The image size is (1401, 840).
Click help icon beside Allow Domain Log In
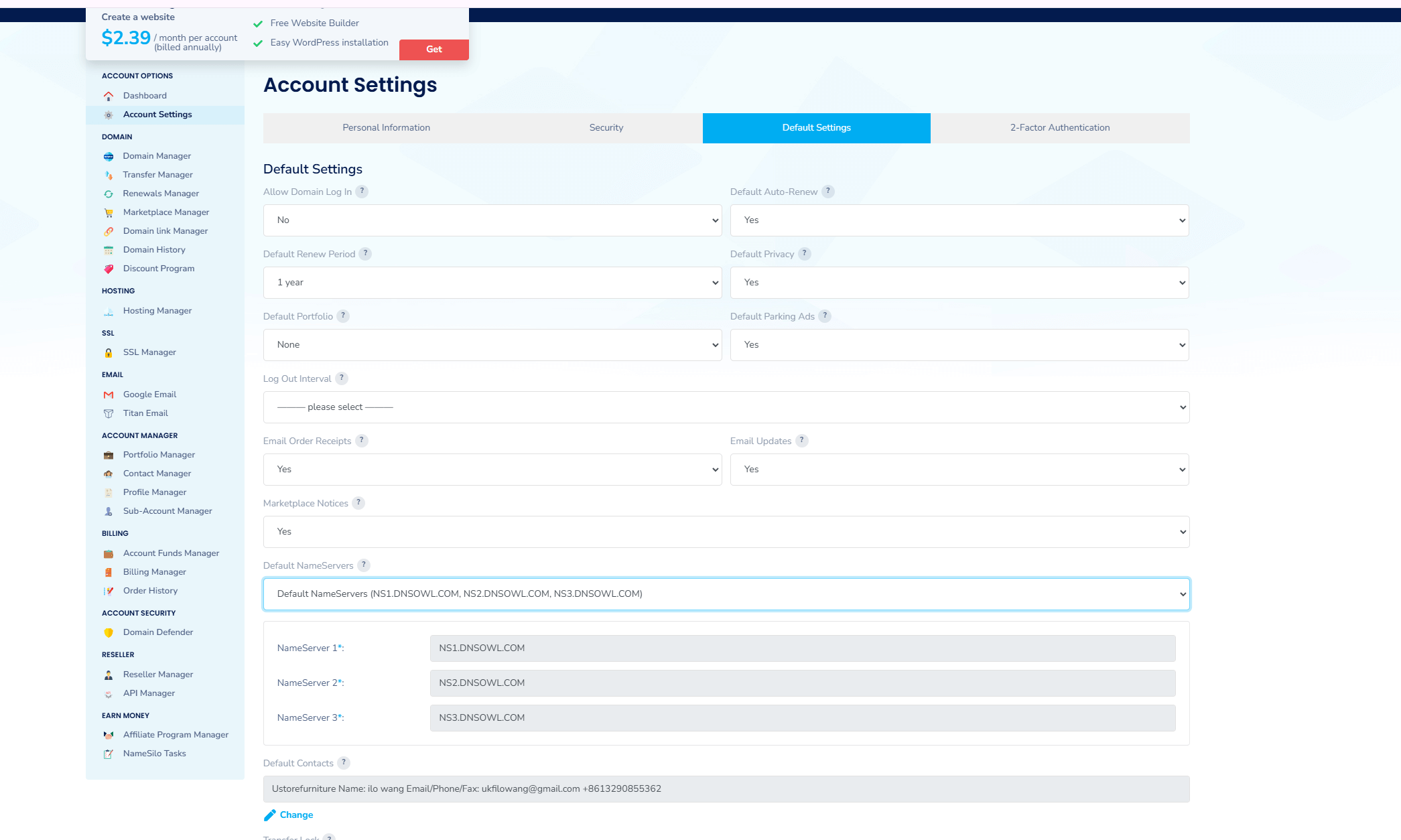point(362,192)
